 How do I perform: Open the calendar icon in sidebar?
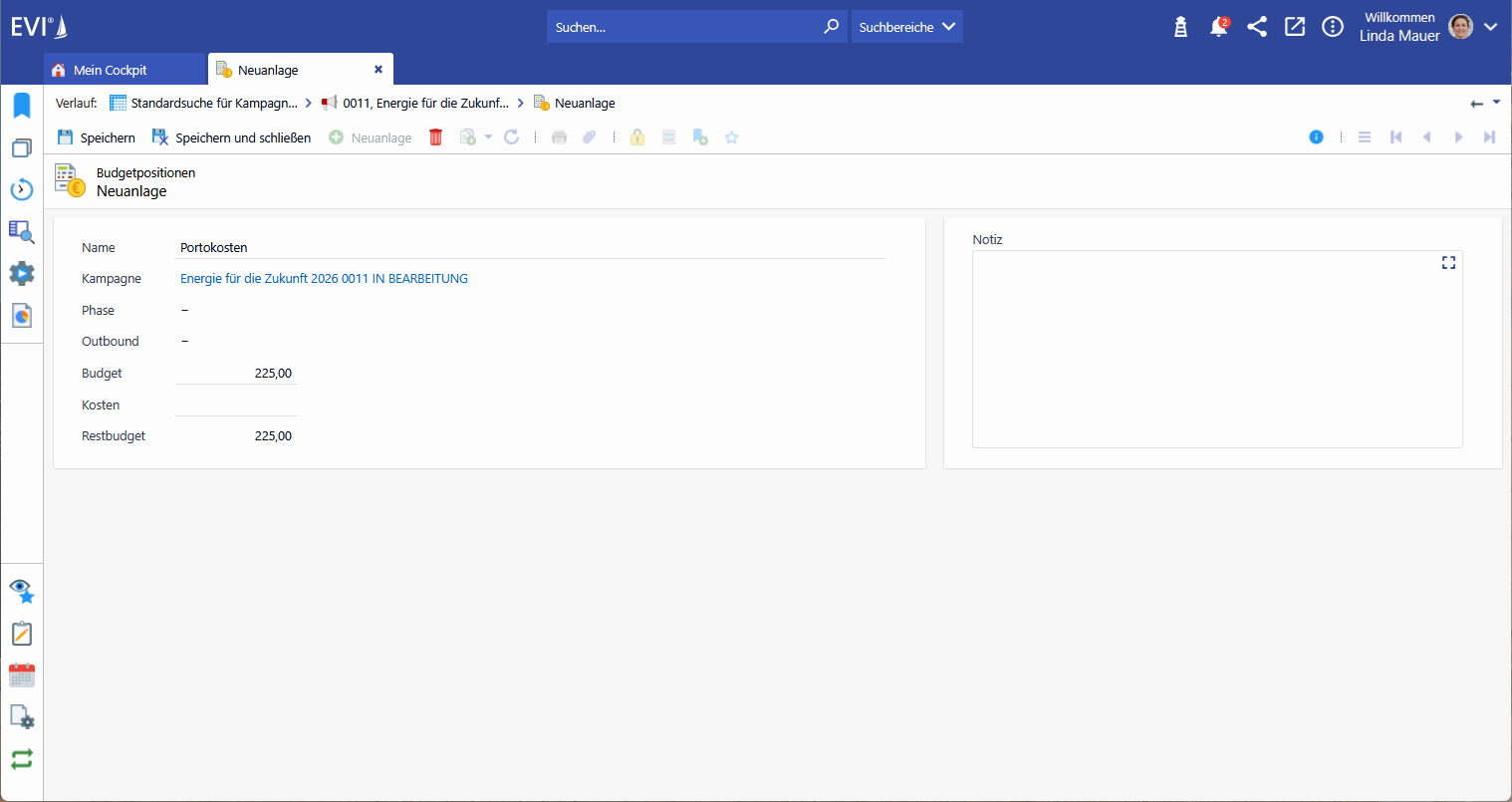[x=22, y=675]
